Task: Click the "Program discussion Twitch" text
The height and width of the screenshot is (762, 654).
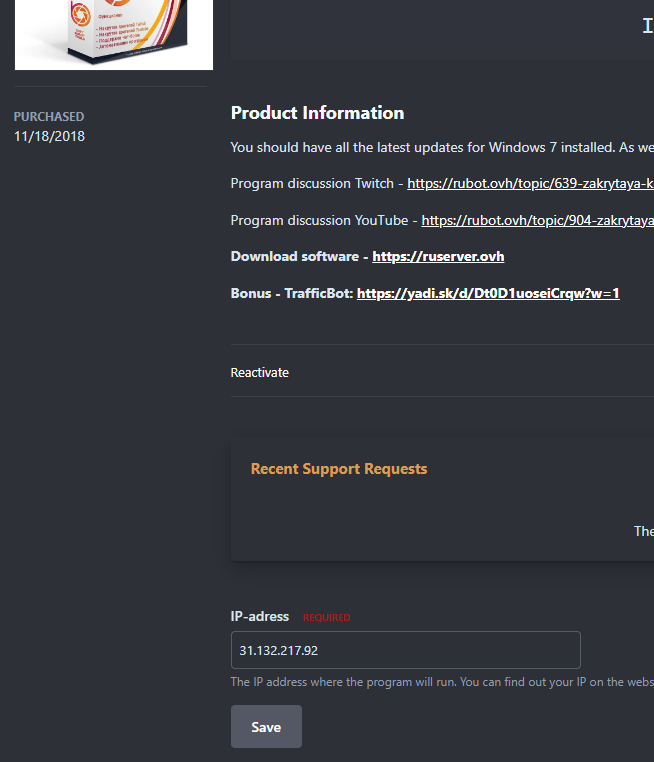Action: (x=312, y=184)
